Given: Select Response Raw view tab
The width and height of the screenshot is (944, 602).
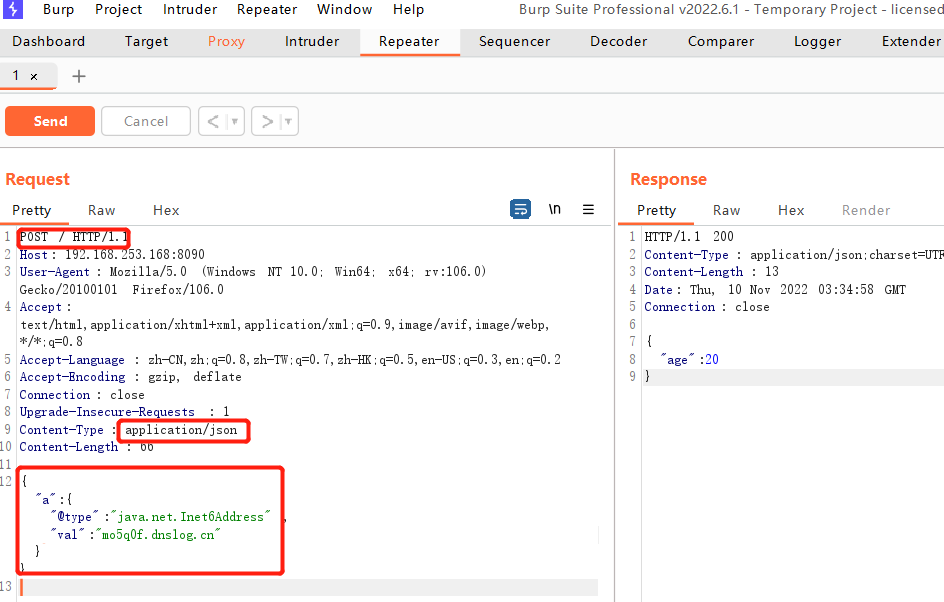Looking at the screenshot, I should tap(726, 211).
